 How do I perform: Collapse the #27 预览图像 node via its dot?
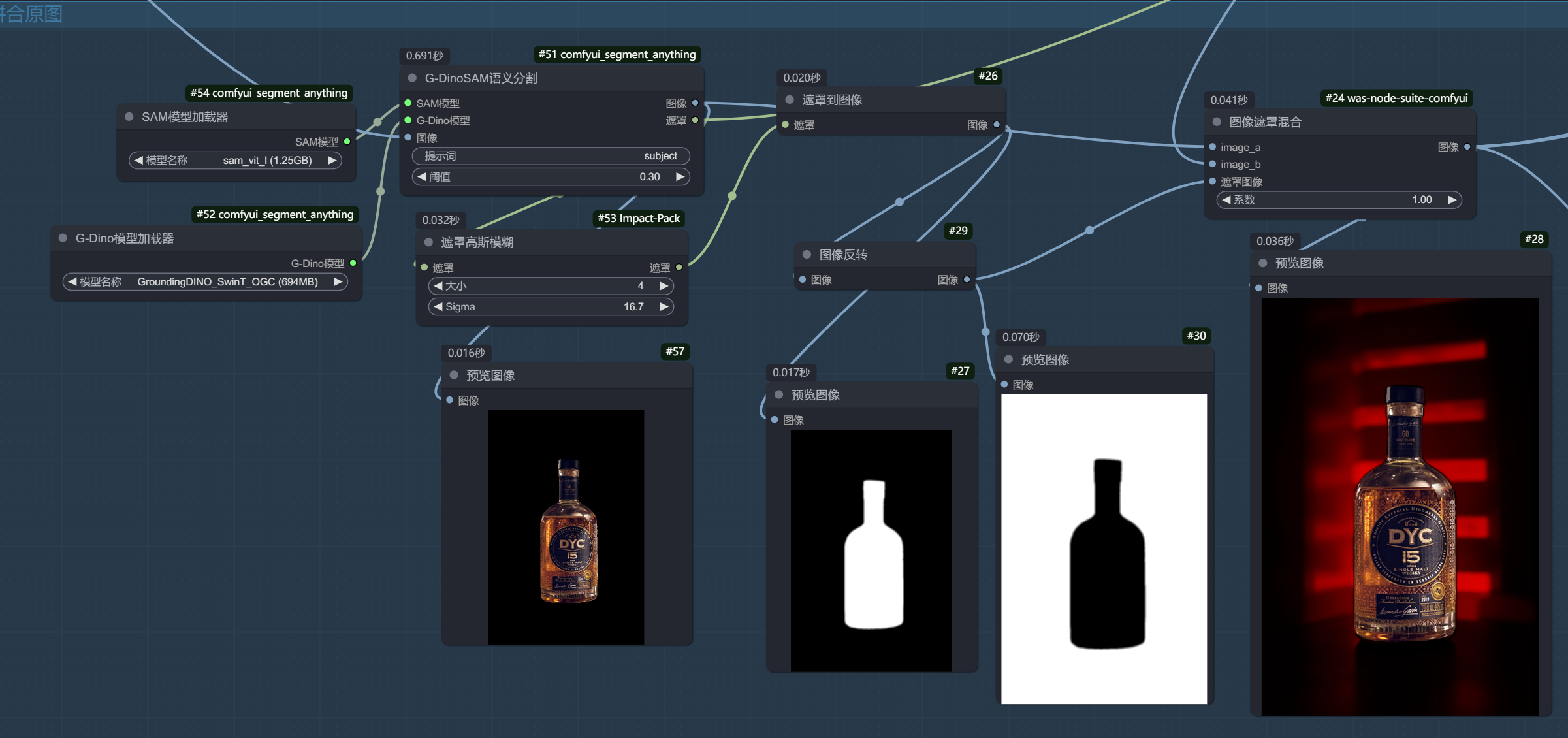pyautogui.click(x=779, y=395)
